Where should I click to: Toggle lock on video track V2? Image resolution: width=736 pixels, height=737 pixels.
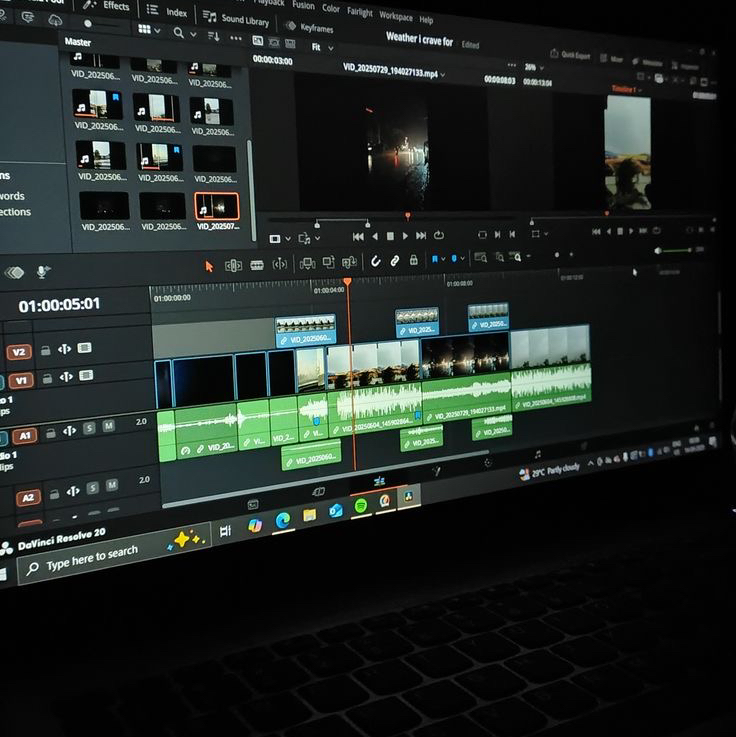tap(47, 350)
